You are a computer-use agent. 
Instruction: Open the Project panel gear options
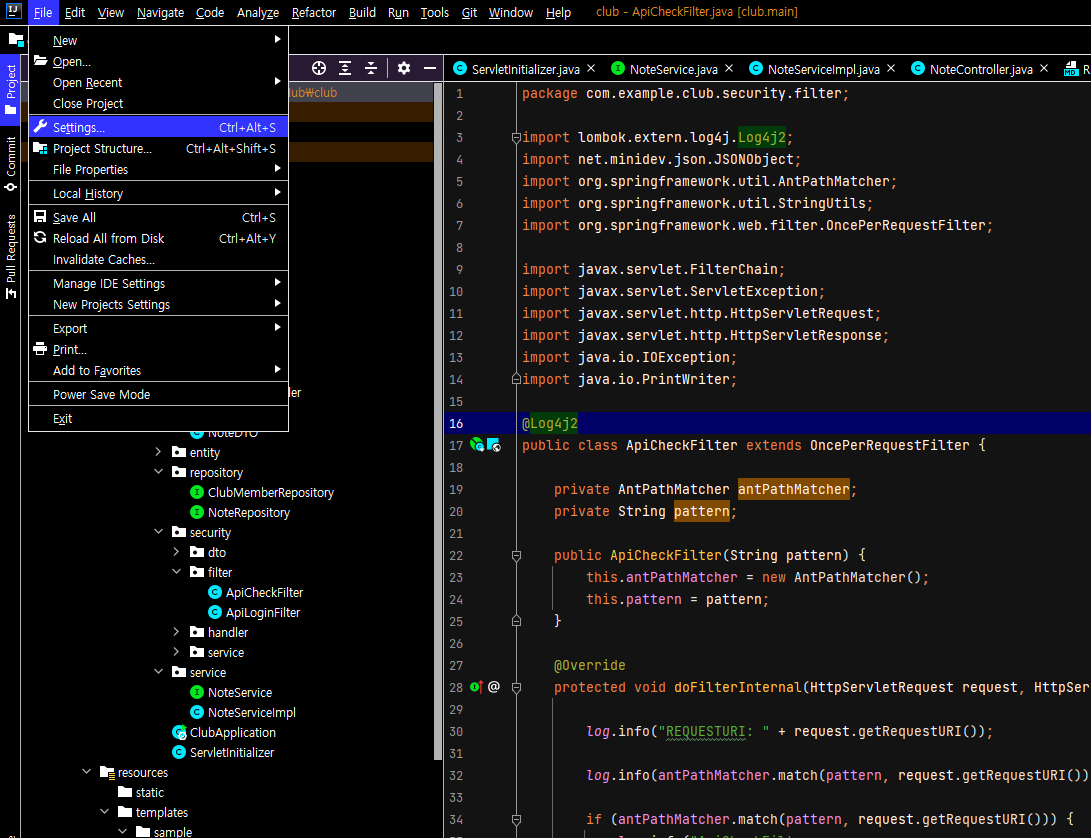tap(404, 68)
